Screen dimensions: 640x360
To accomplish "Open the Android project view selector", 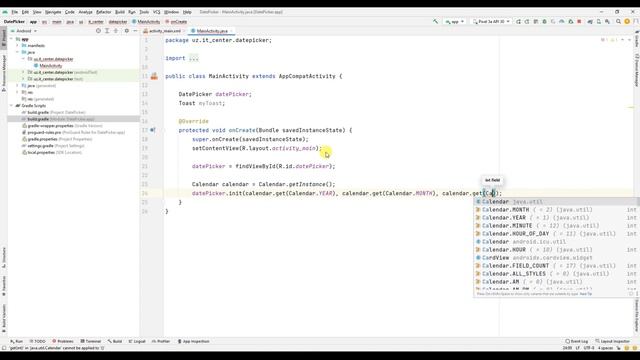I will (24, 31).
